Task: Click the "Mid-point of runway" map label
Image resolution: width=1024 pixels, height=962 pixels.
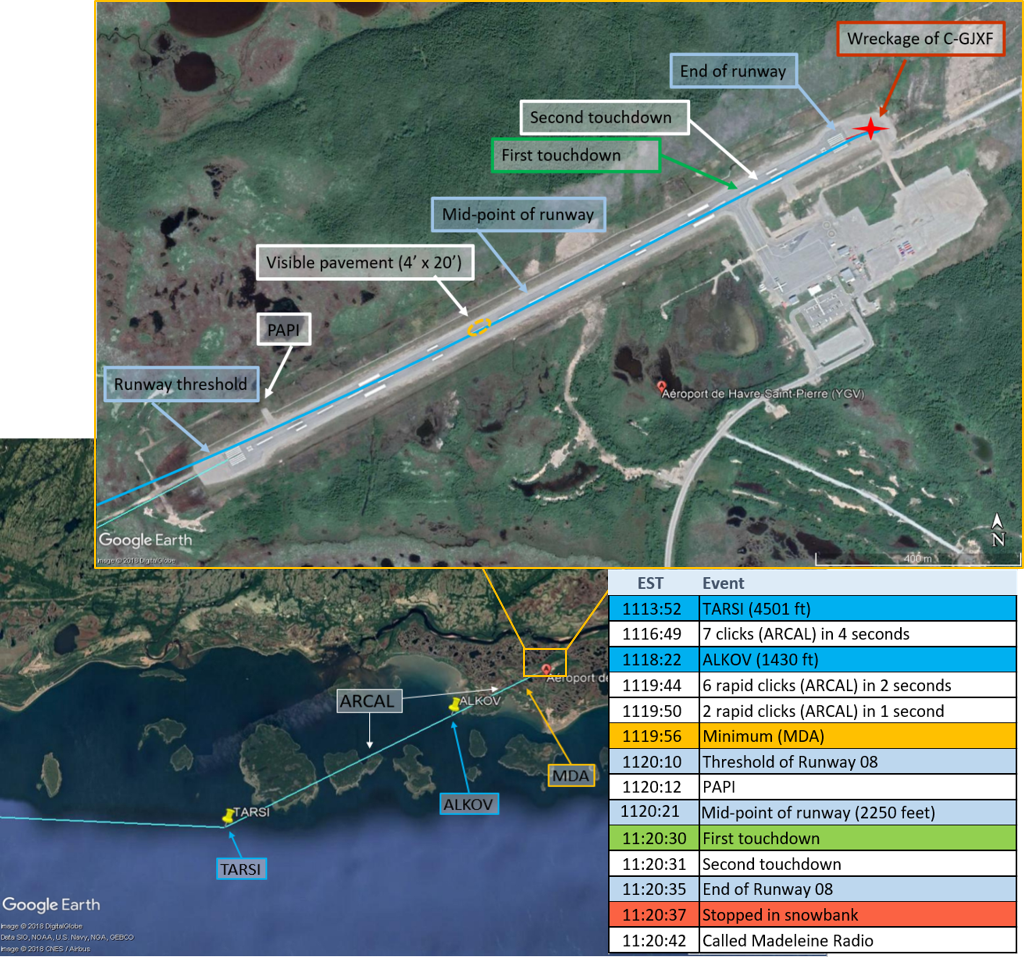Action: pyautogui.click(x=518, y=214)
